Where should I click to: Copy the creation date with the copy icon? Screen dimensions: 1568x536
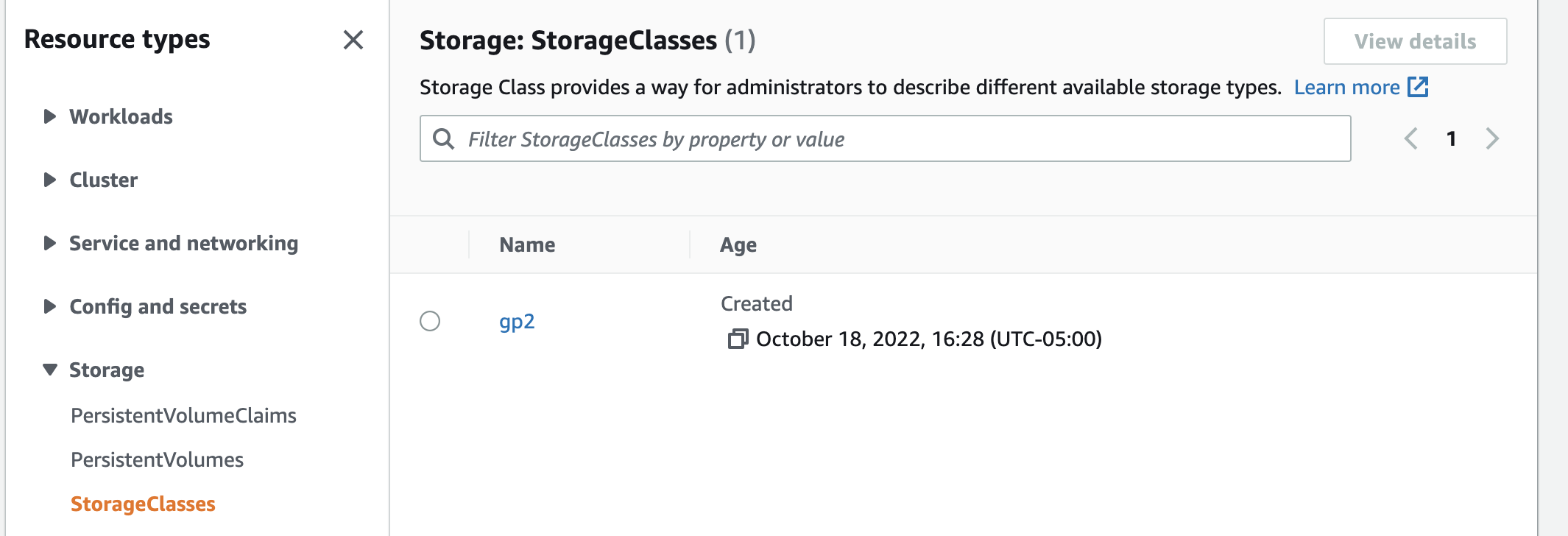(738, 339)
